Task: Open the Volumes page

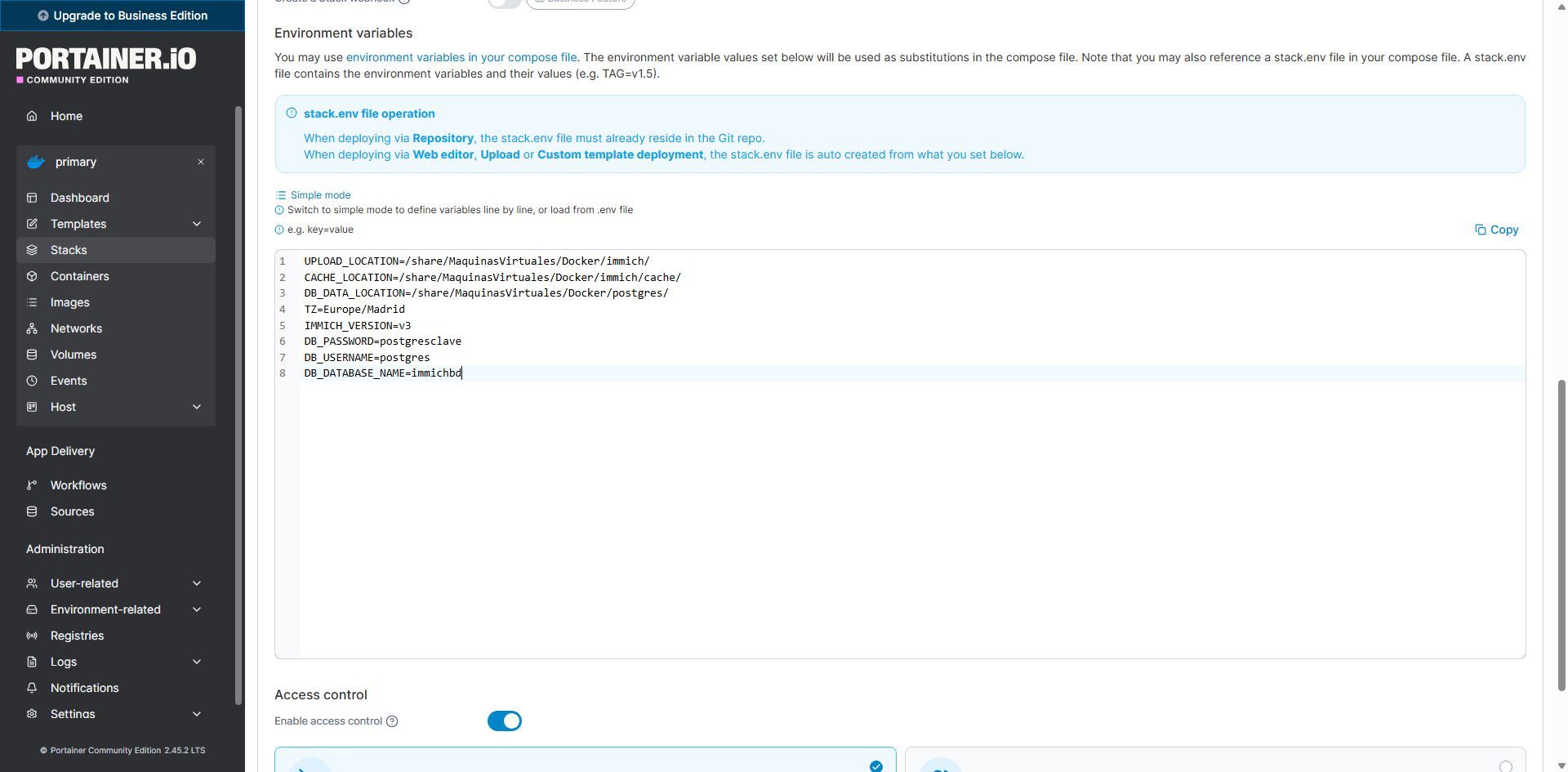Action: 116,355
